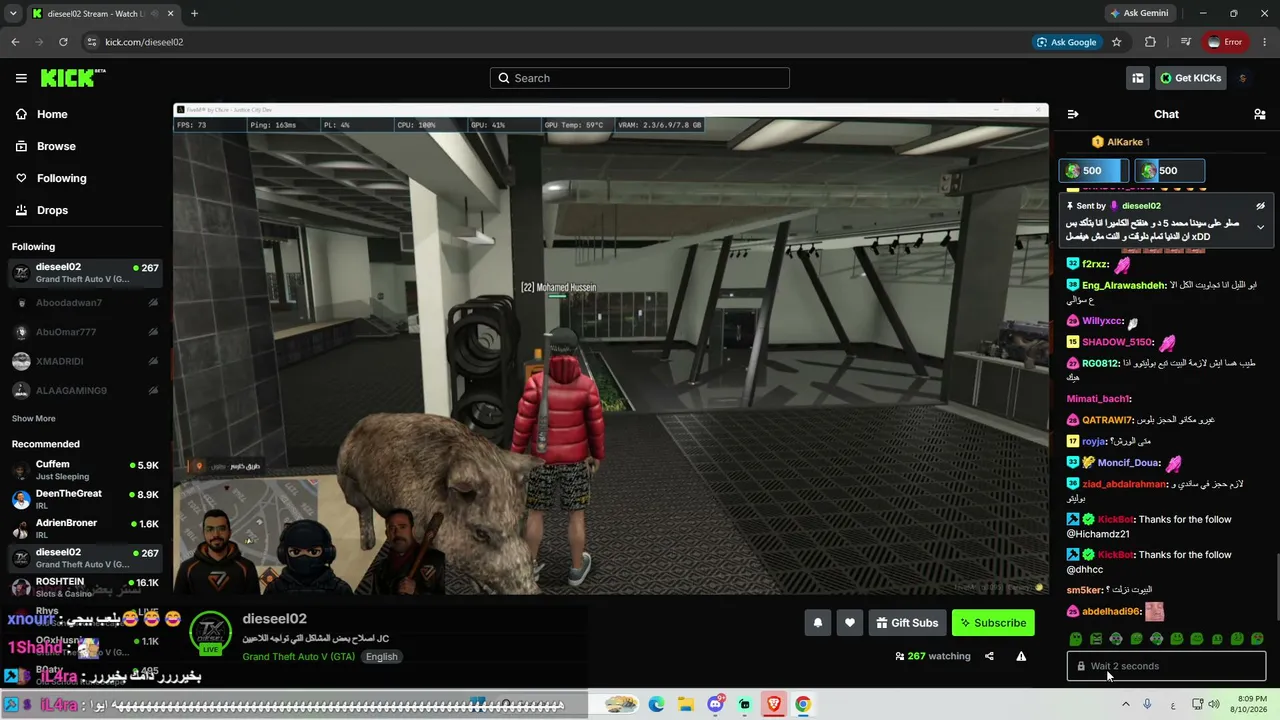This screenshot has height=720, width=1280.
Task: Select the first gifted 500 KICKs badge
Action: tap(1094, 171)
